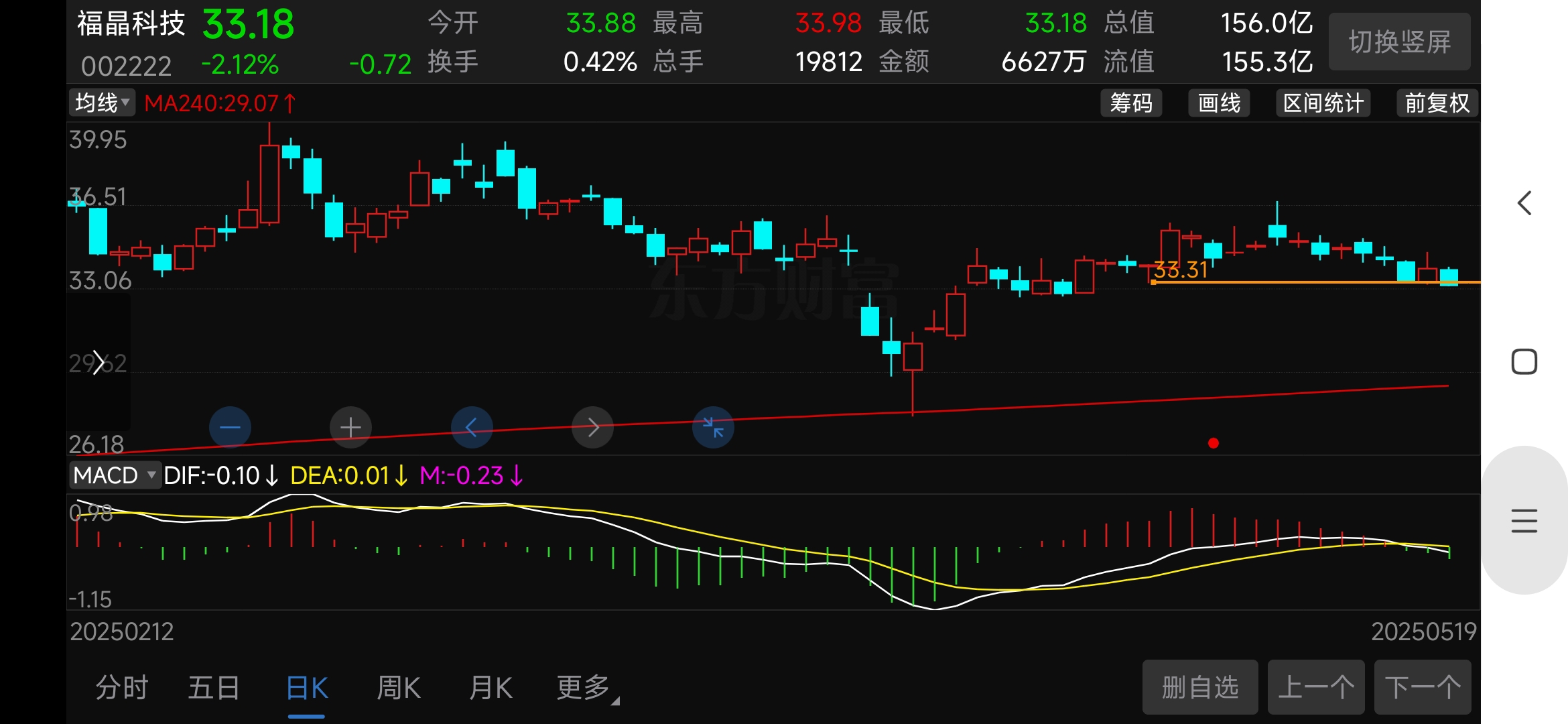Viewport: 1568px width, 724px height.
Task: Click the zoom out minus circle icon
Action: [230, 427]
